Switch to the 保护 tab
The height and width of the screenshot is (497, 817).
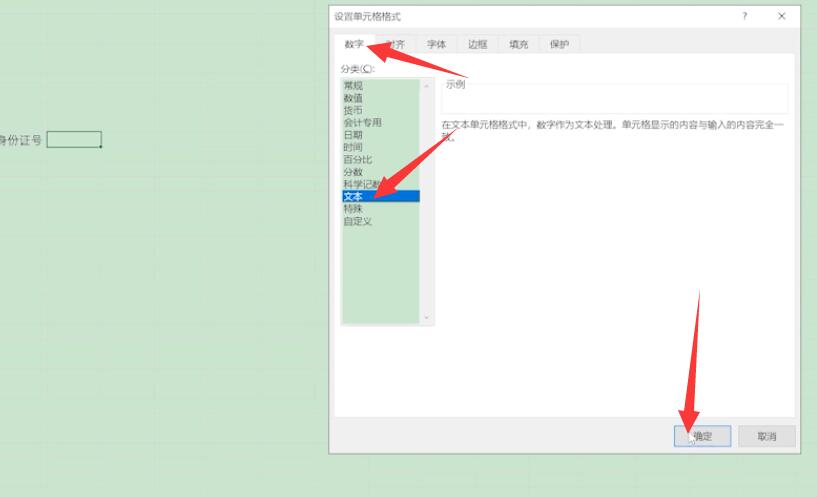(x=559, y=44)
